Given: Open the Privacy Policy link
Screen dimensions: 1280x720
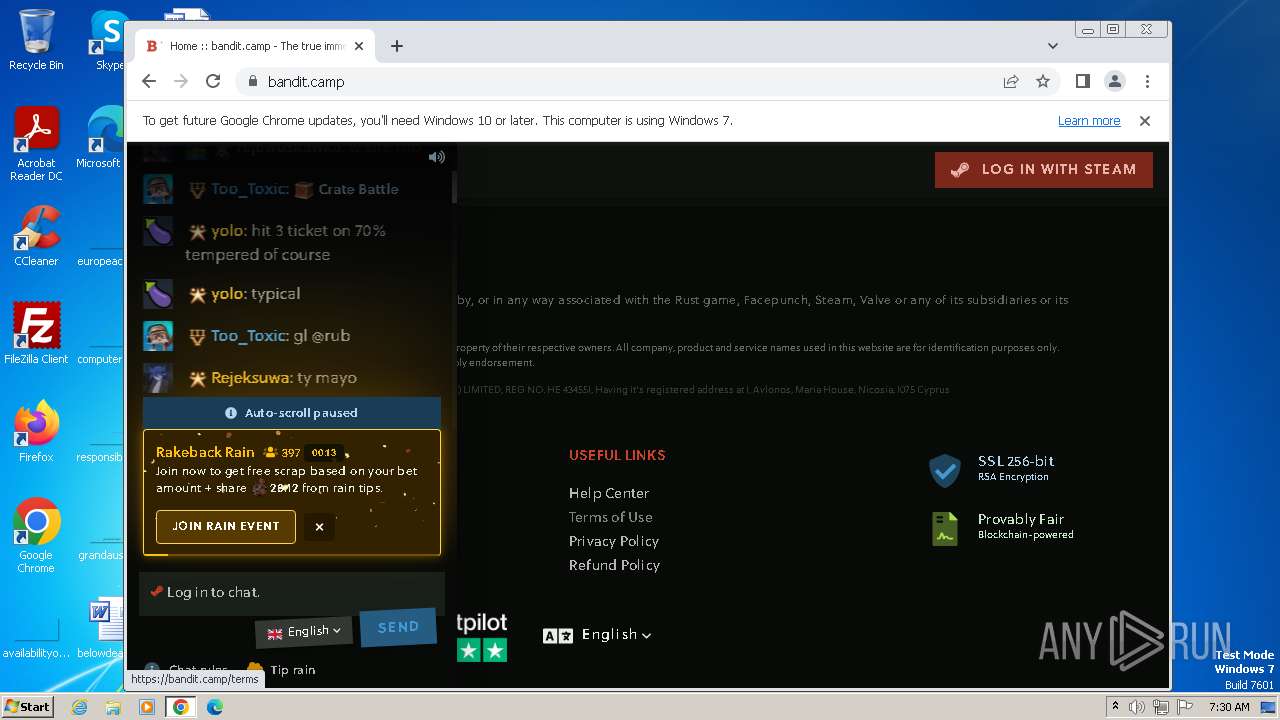Looking at the screenshot, I should click(614, 541).
